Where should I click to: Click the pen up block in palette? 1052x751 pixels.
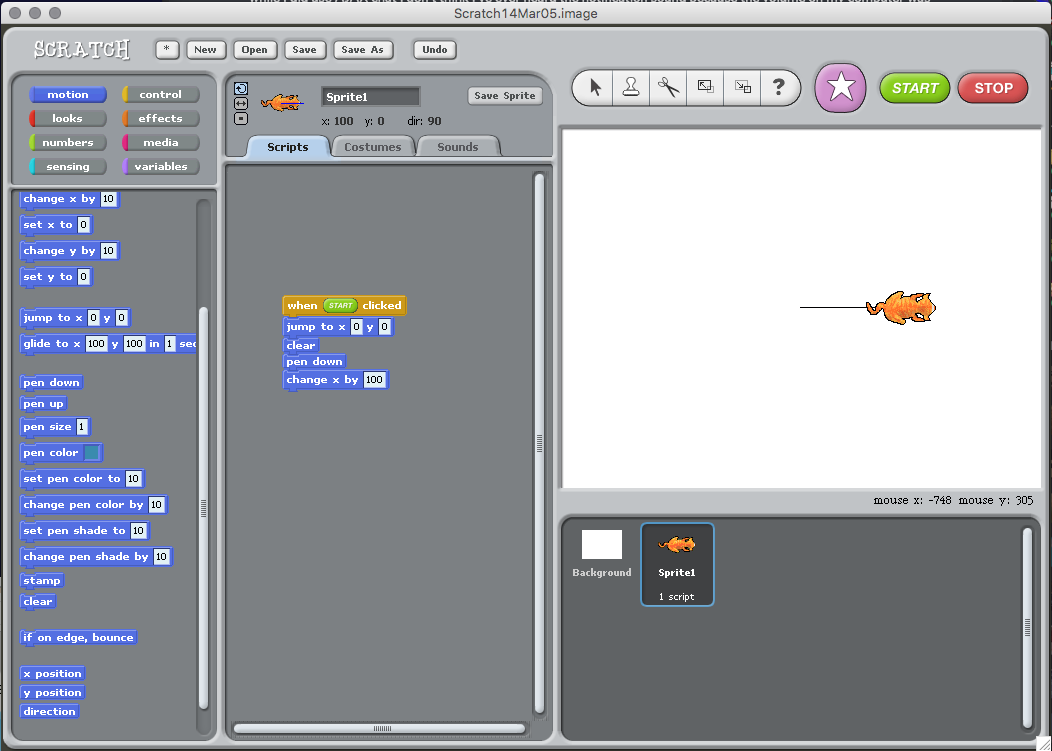pyautogui.click(x=44, y=403)
